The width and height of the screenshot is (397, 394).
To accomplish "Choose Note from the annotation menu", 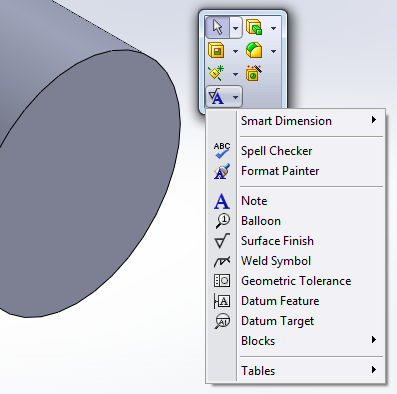I will (254, 201).
